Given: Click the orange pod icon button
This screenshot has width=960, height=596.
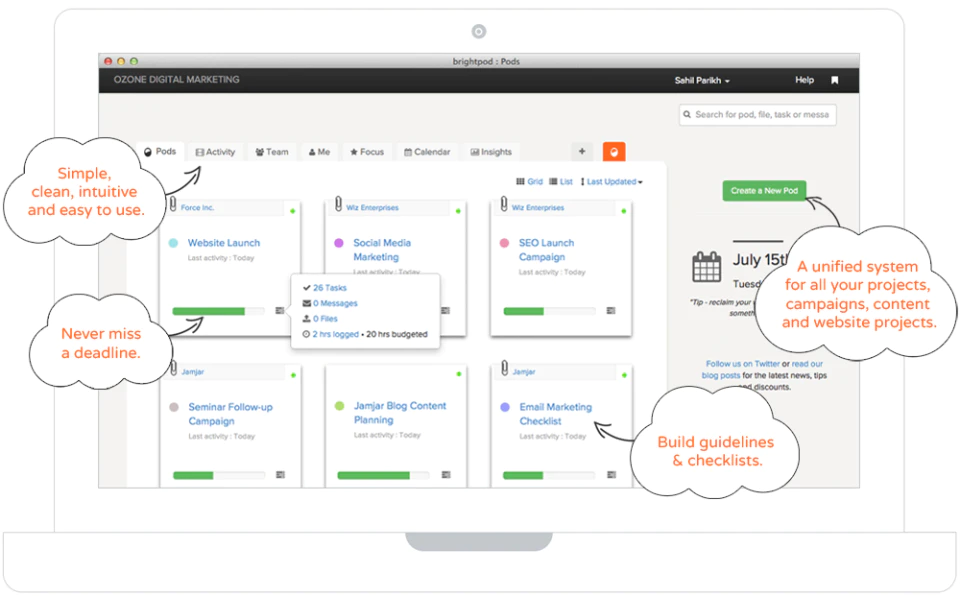Looking at the screenshot, I should tap(613, 152).
